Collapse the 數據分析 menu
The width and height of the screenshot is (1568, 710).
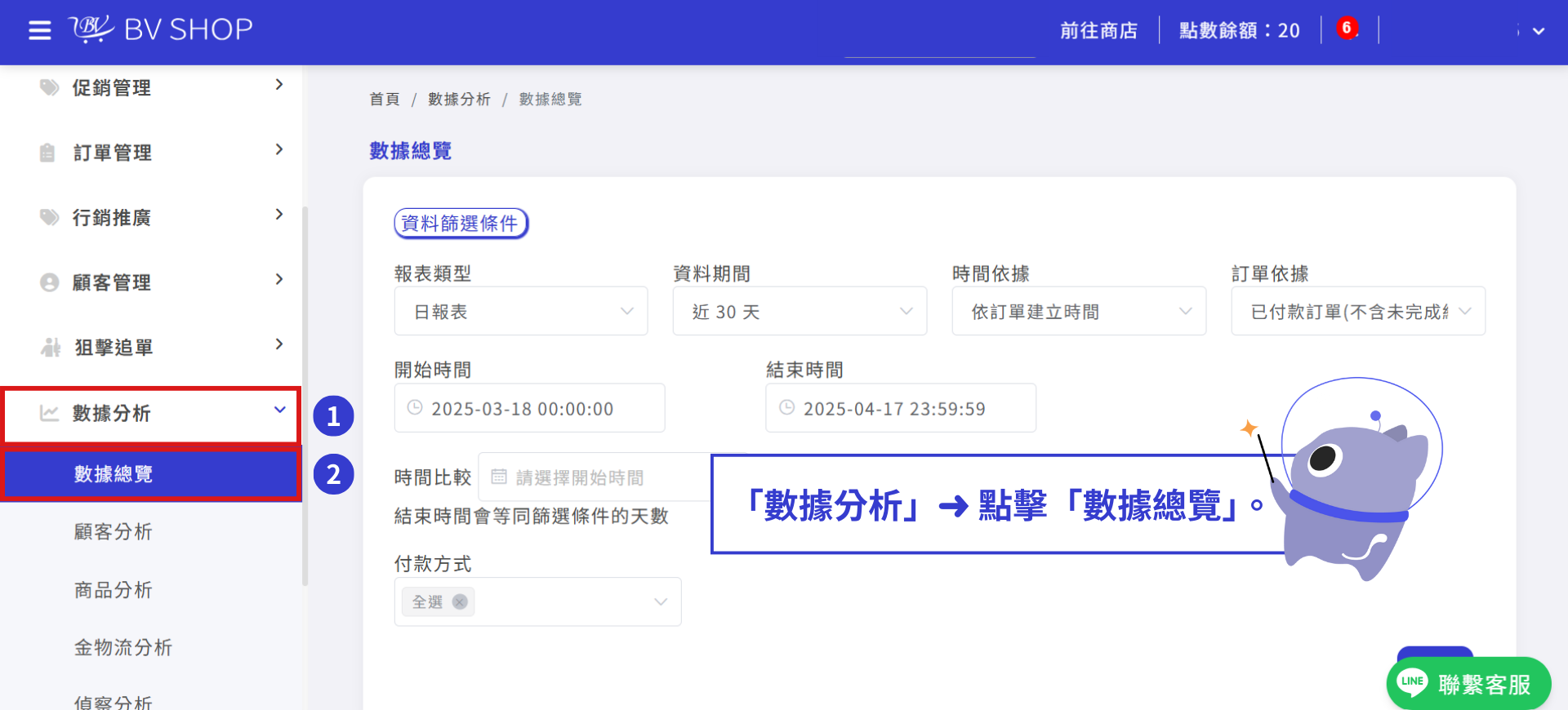[280, 410]
